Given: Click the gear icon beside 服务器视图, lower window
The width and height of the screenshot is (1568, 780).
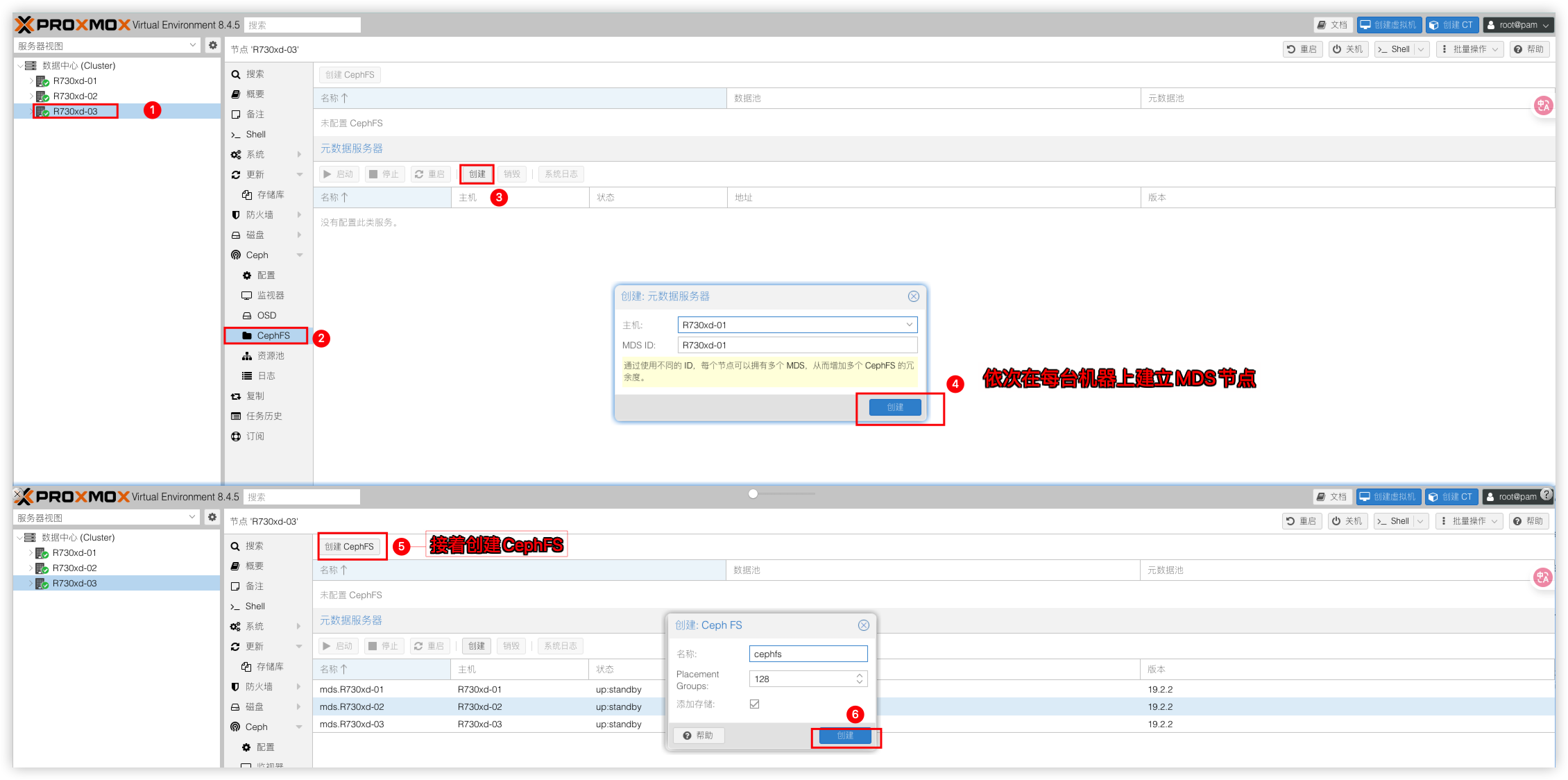Looking at the screenshot, I should [212, 518].
